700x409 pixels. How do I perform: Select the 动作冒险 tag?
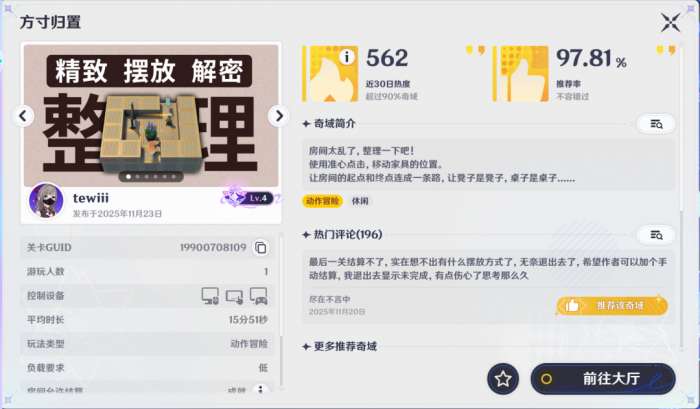tap(322, 201)
